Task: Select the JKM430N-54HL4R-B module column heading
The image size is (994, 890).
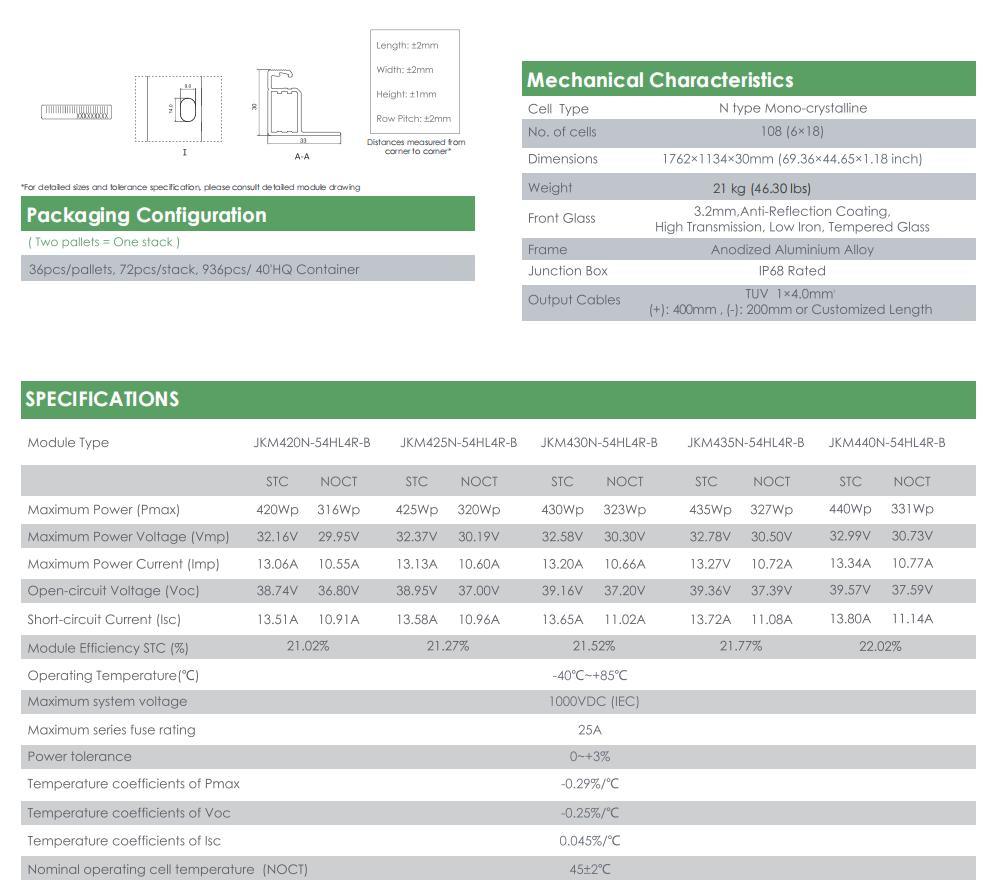Action: tap(598, 442)
